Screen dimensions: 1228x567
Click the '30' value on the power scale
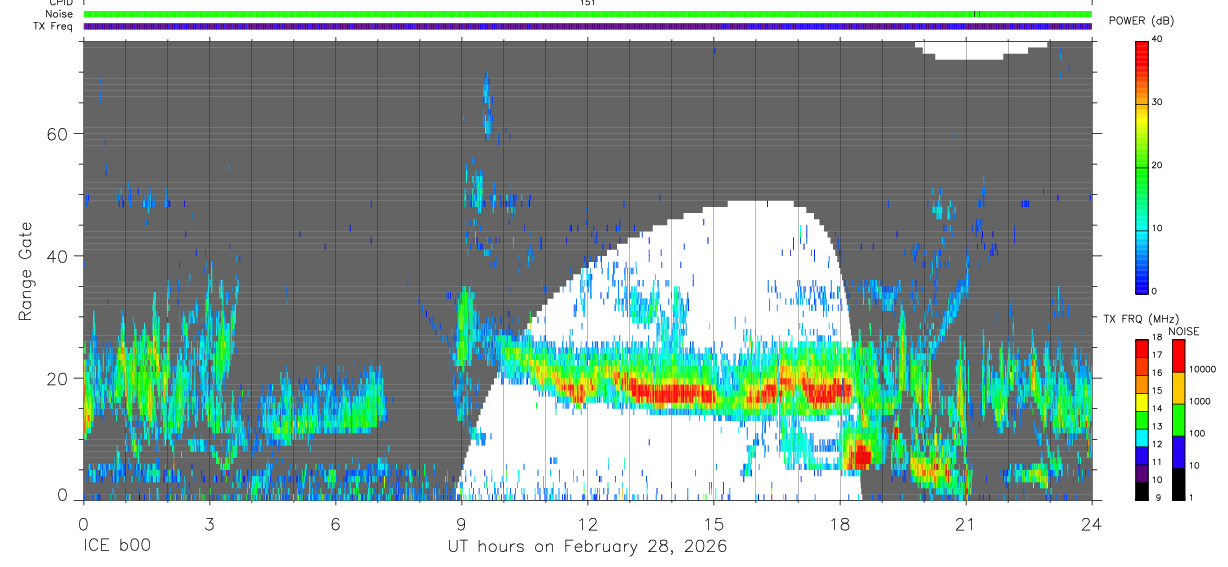(x=1157, y=102)
